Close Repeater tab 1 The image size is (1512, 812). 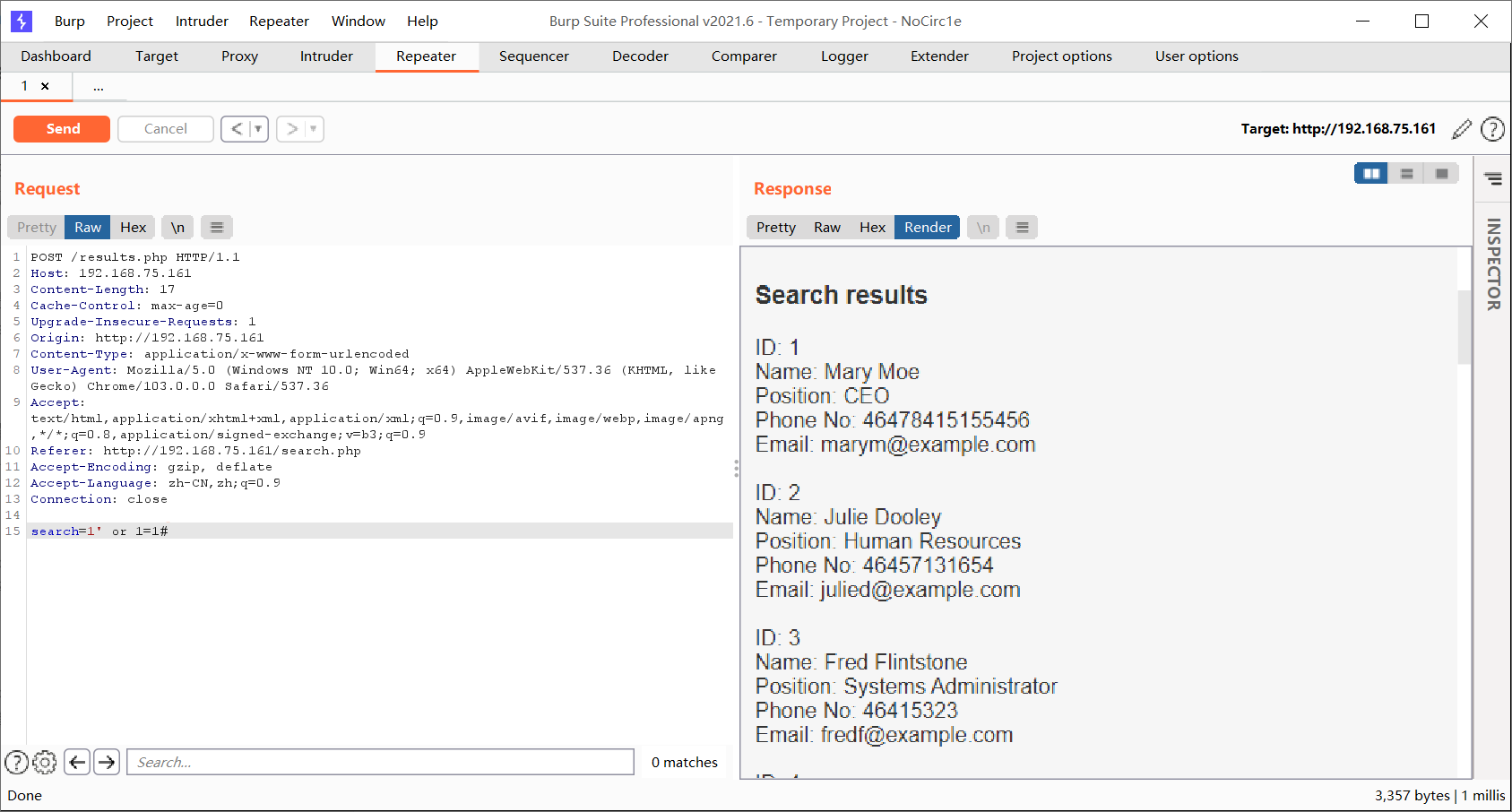click(x=45, y=86)
